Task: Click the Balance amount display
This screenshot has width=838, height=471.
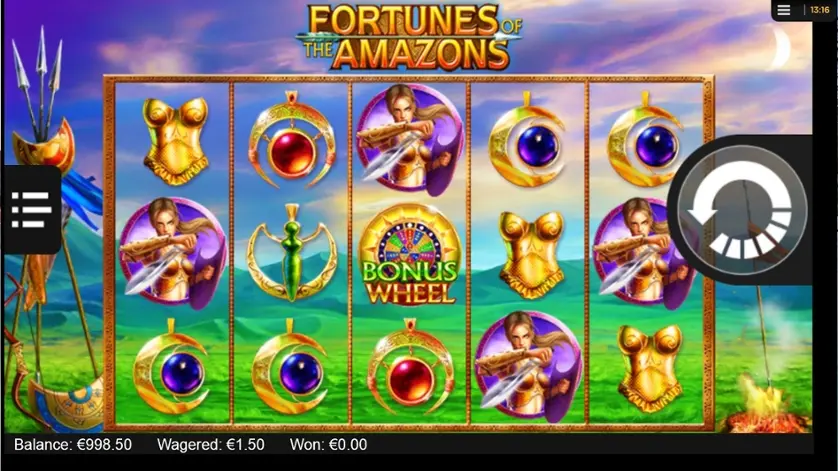Action: (73, 445)
